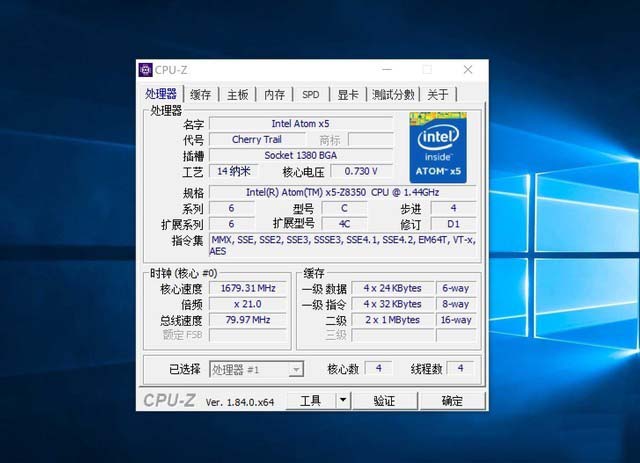Screen dimensions: 640x463
Task: Select the 内存 (Memory) tab
Action: click(x=274, y=95)
